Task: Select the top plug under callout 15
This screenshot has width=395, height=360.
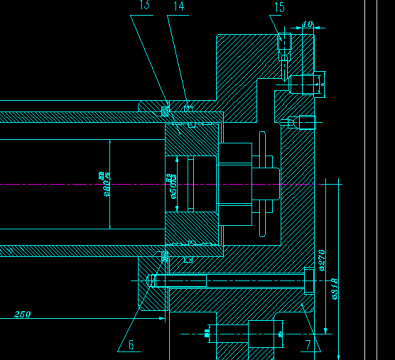Action: click(284, 42)
